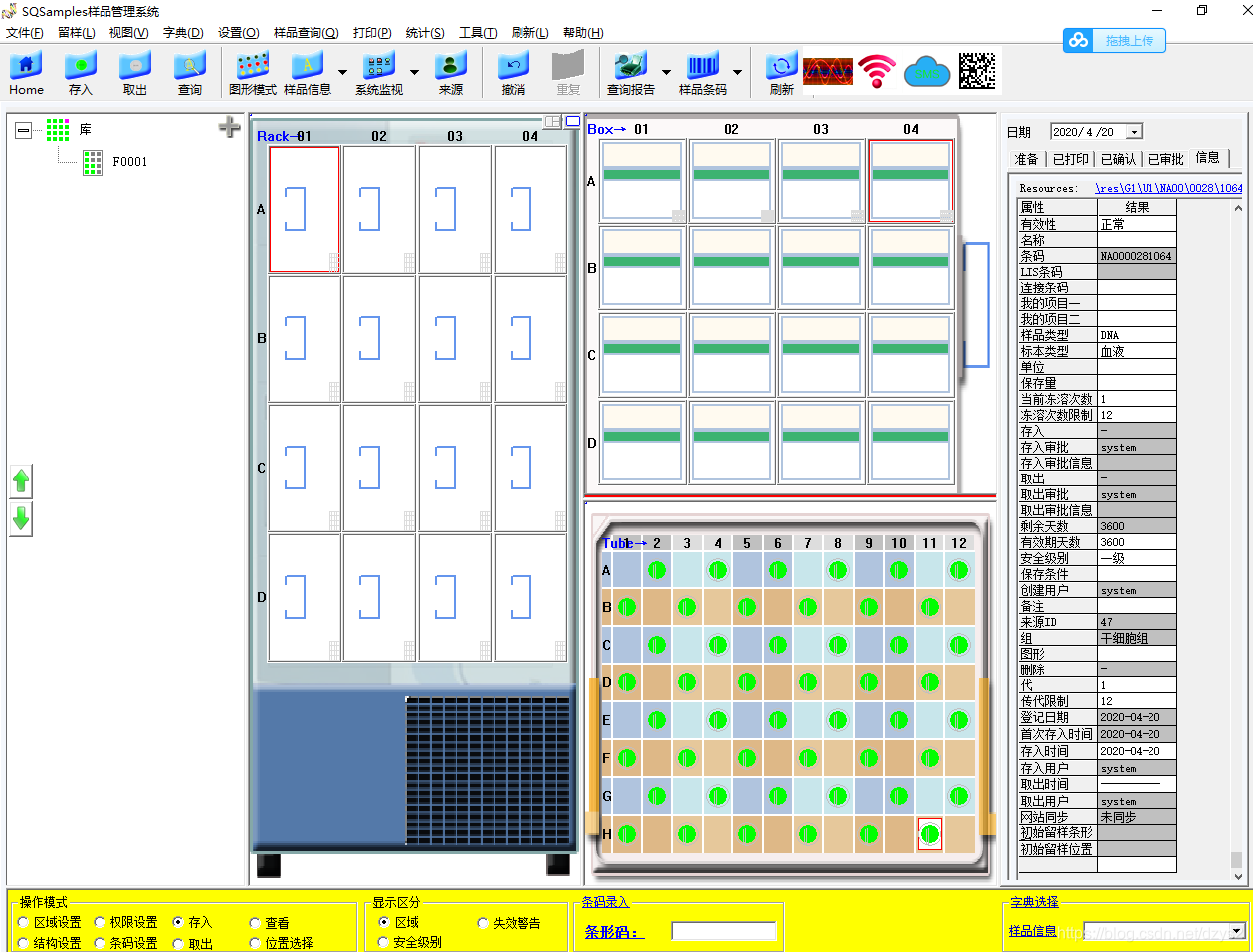Image resolution: width=1253 pixels, height=952 pixels.
Task: Click the 条码录入 link label
Action: point(605,902)
